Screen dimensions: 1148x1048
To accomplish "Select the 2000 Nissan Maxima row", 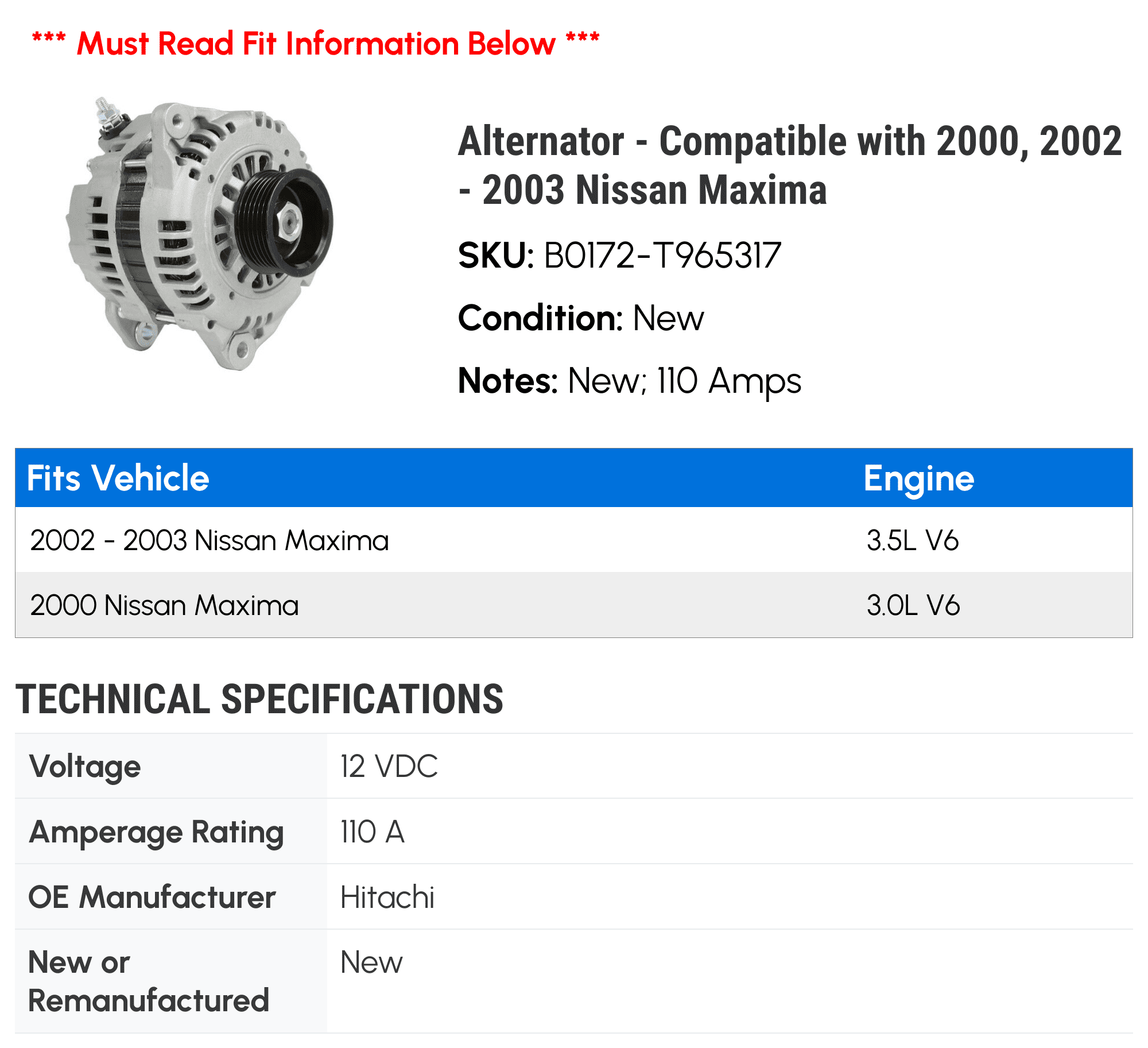I will click(165, 605).
